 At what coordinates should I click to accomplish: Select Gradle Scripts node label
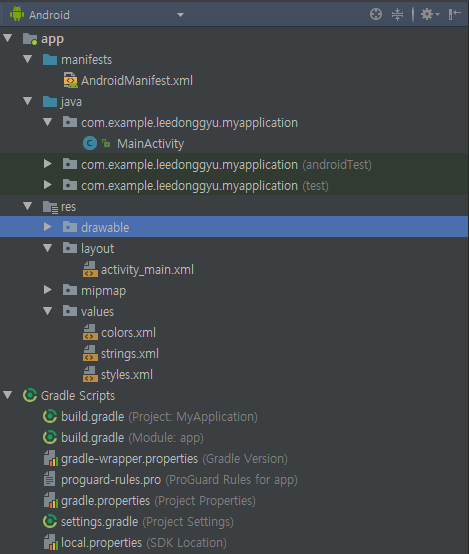tap(78, 396)
